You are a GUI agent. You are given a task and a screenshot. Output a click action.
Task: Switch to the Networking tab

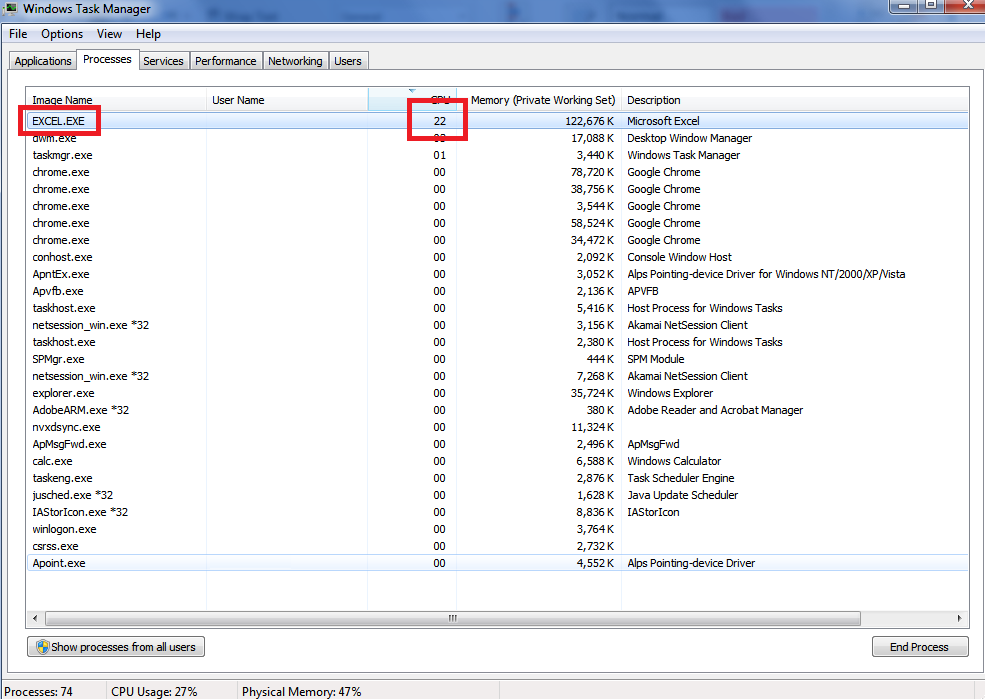pos(295,61)
